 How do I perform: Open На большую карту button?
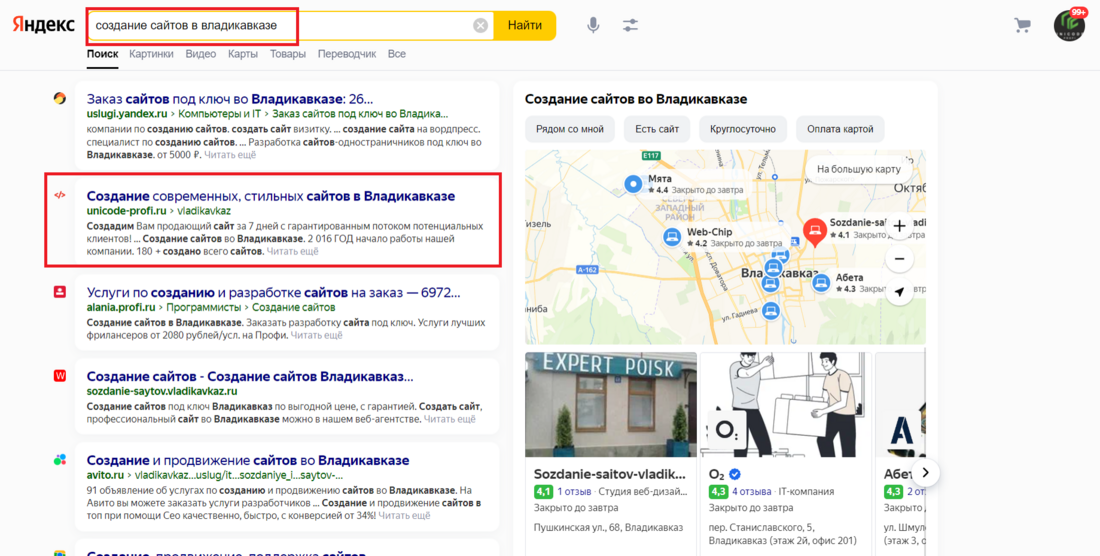[859, 170]
